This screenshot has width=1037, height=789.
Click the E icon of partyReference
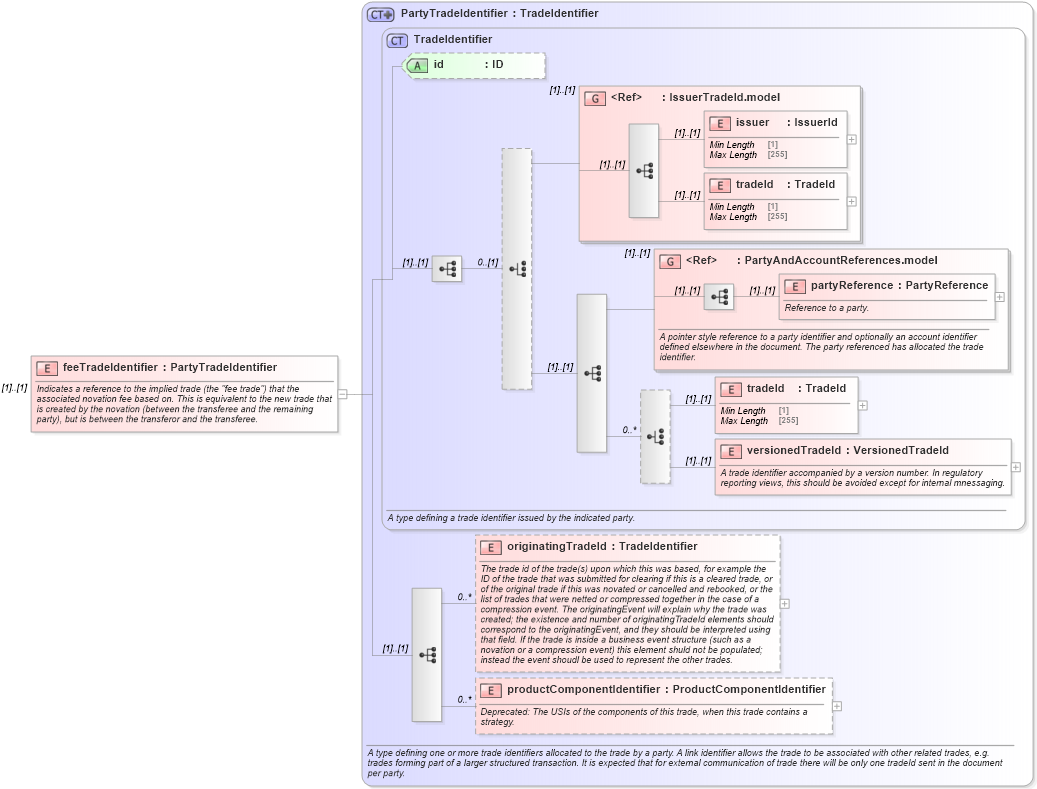click(x=795, y=286)
